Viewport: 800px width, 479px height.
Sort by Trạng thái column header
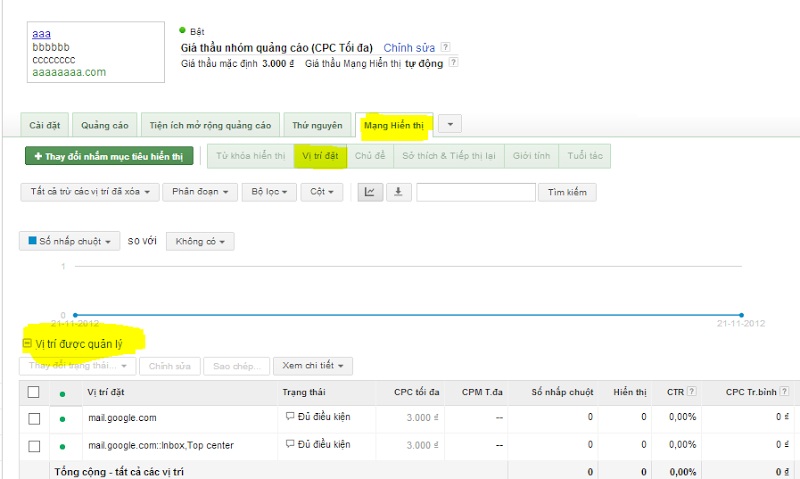point(304,392)
